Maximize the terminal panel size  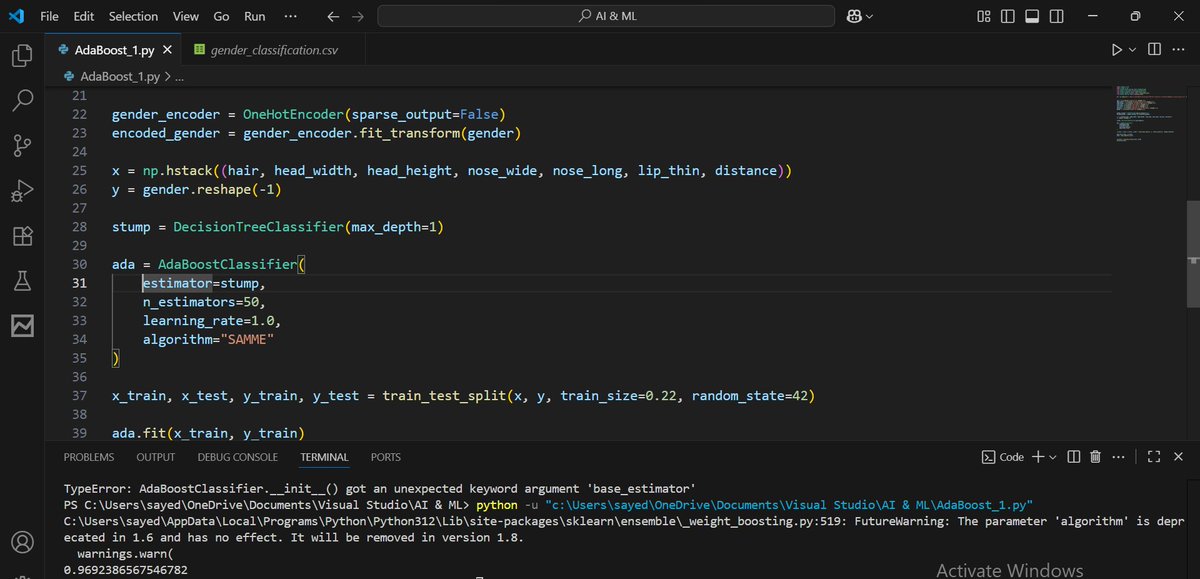coord(1152,457)
